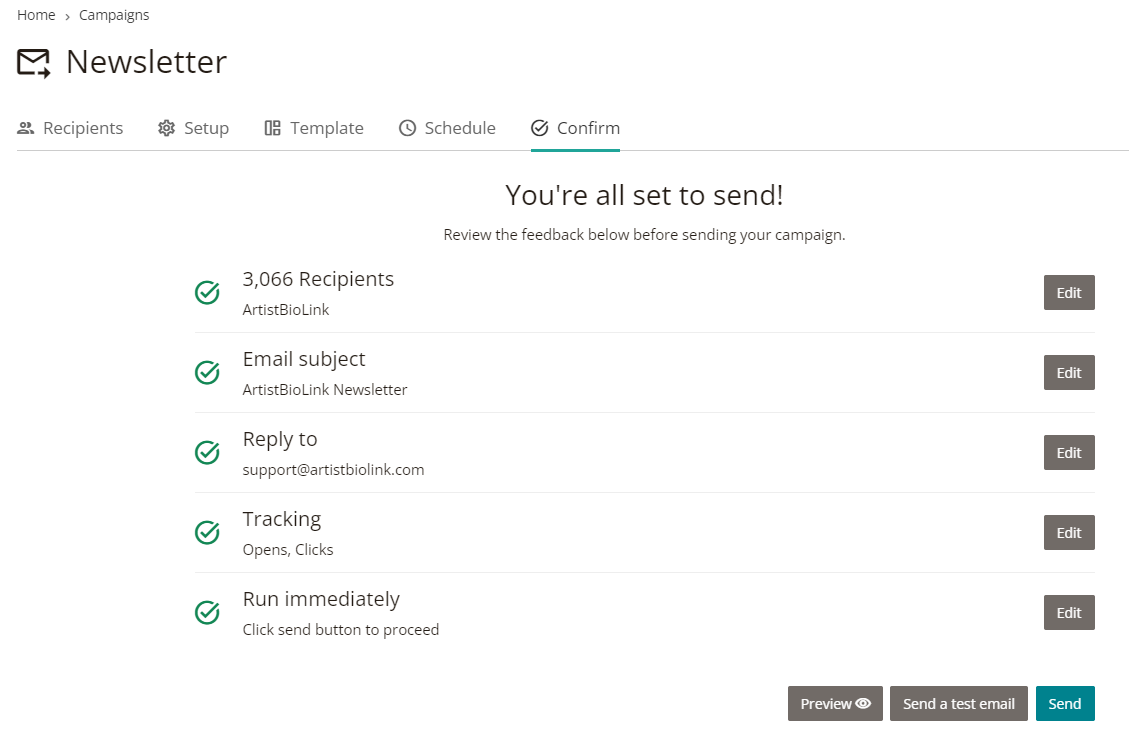Image resolution: width=1129 pixels, height=750 pixels.
Task: Click the Preview button
Action: (835, 703)
